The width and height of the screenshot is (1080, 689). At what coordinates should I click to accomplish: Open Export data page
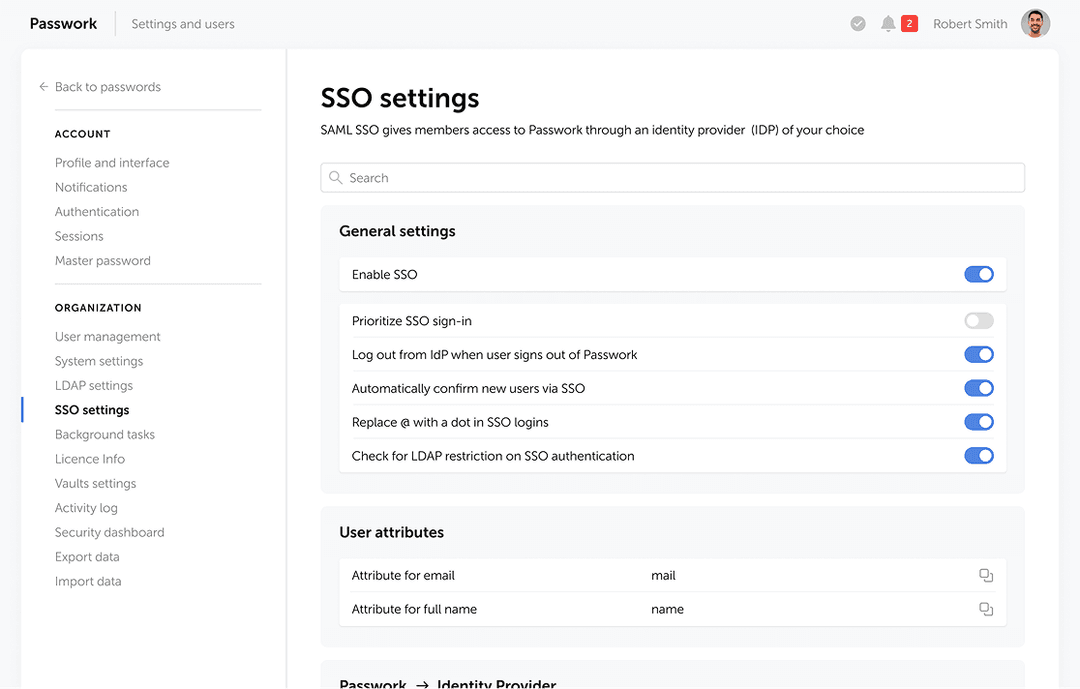pos(87,557)
